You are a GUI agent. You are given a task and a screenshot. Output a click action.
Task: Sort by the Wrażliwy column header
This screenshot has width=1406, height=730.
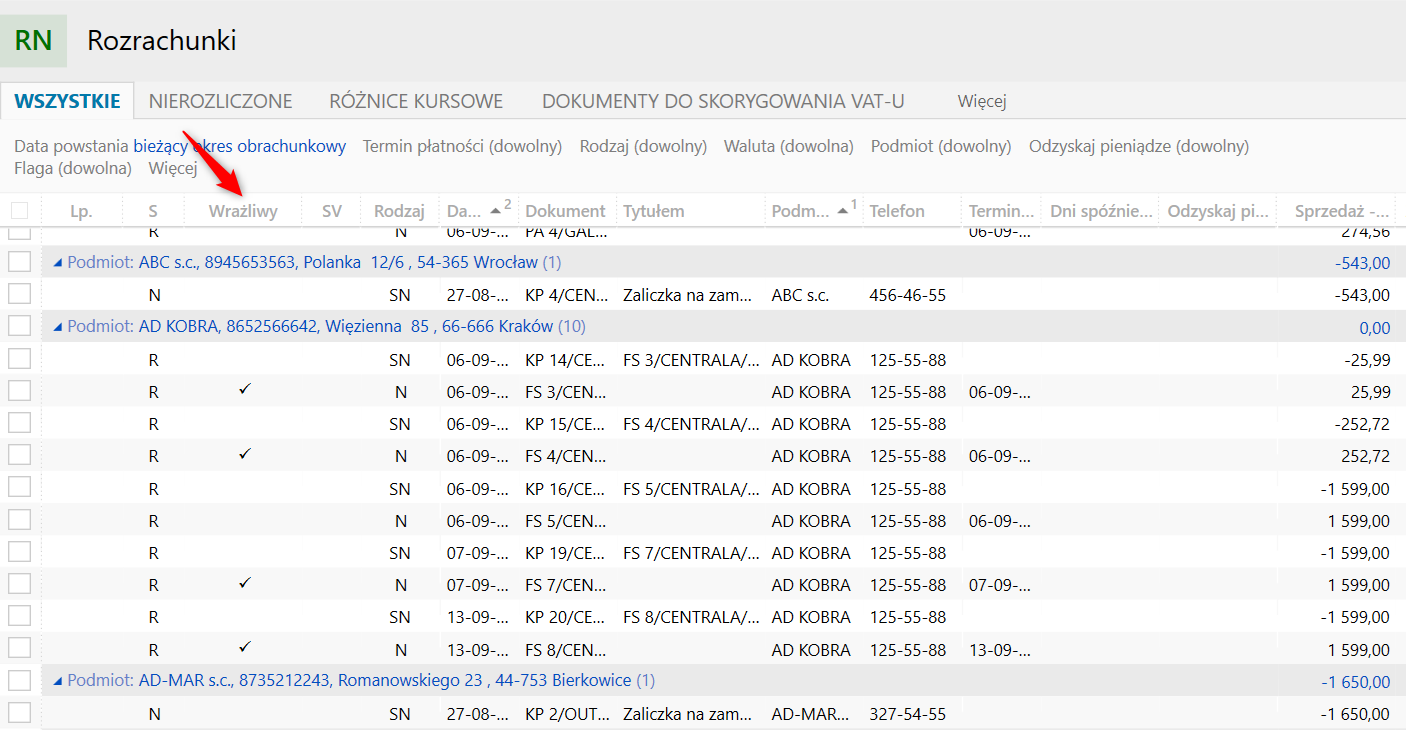pyautogui.click(x=243, y=211)
